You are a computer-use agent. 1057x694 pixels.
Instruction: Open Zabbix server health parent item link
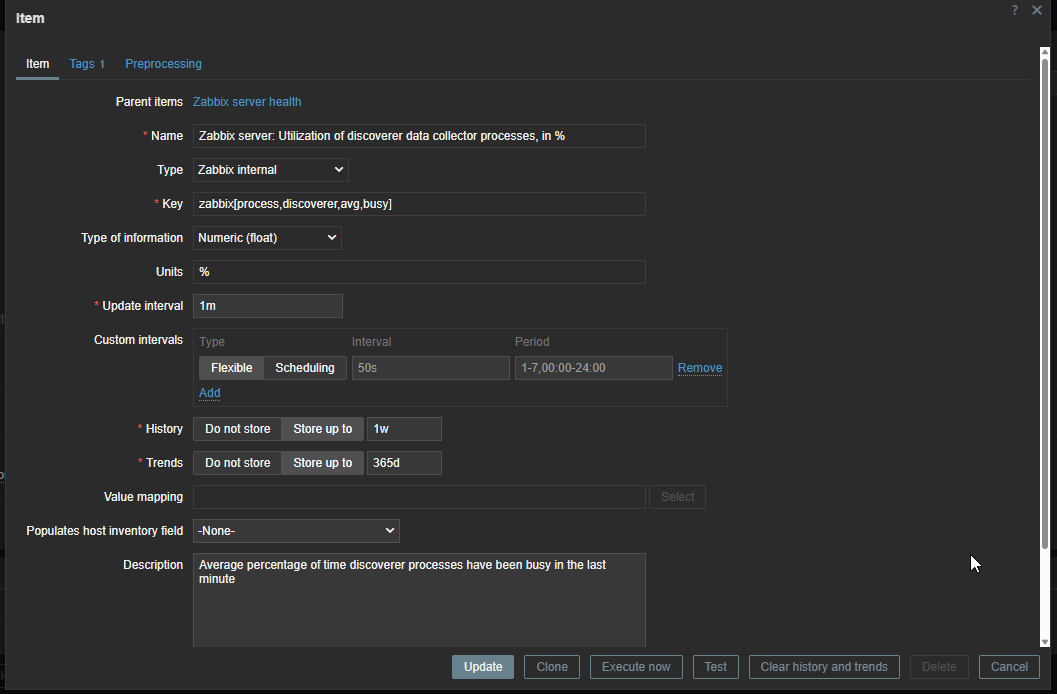247,102
